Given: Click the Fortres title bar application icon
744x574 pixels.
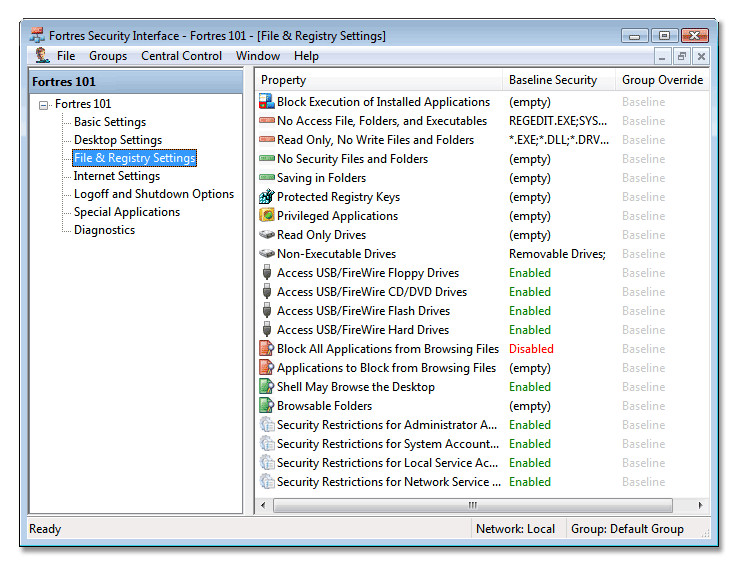Looking at the screenshot, I should 37,36.
